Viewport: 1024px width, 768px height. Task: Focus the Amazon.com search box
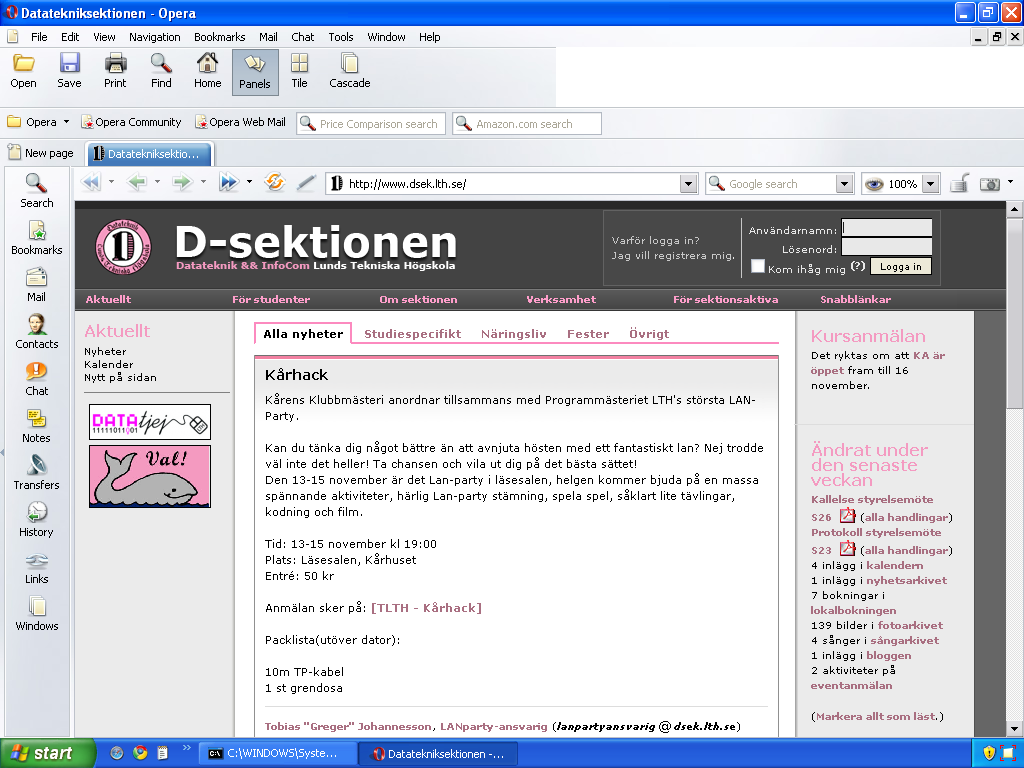click(527, 123)
